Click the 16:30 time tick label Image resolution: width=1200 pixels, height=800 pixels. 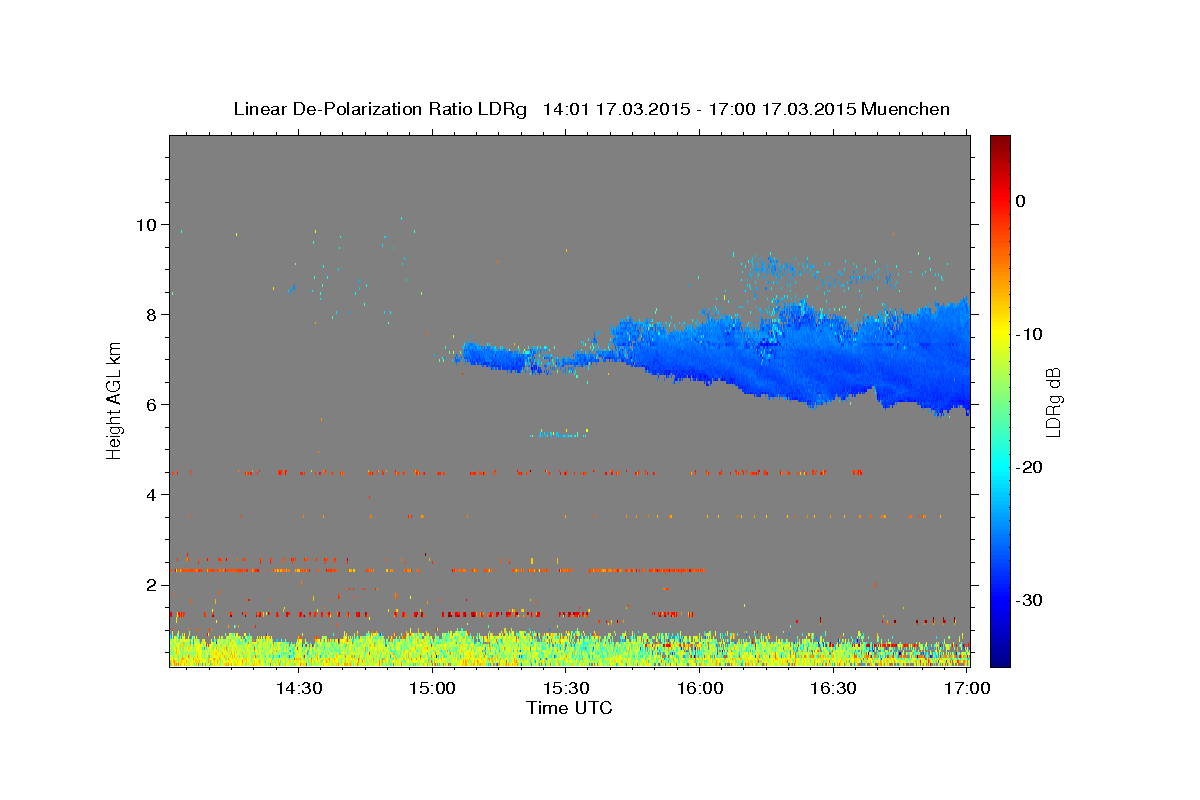(x=832, y=688)
